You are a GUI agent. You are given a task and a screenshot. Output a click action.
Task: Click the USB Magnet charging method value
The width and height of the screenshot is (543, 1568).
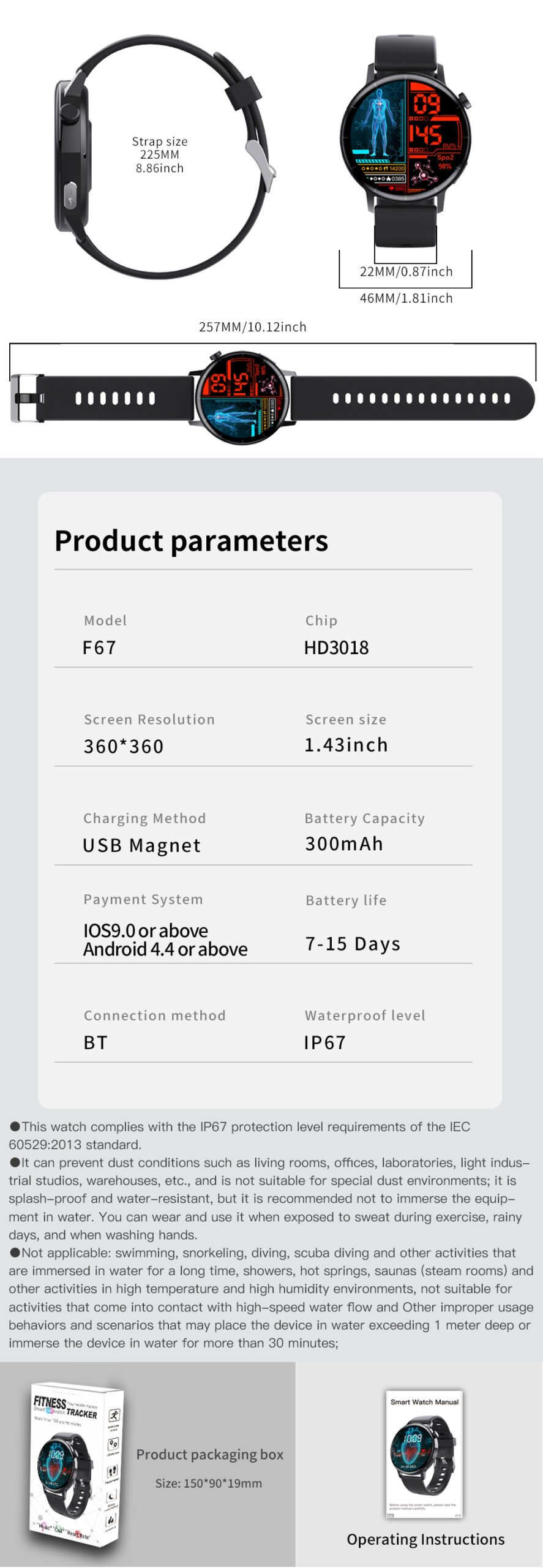(141, 846)
